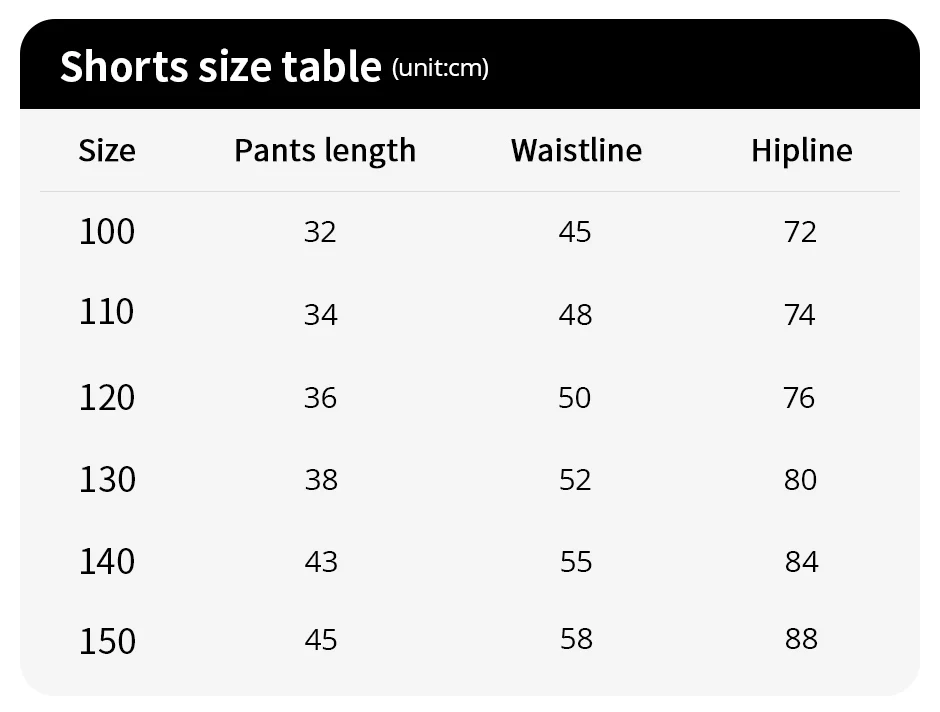Select waistline value 55
This screenshot has width=940, height=712.
tap(576, 562)
